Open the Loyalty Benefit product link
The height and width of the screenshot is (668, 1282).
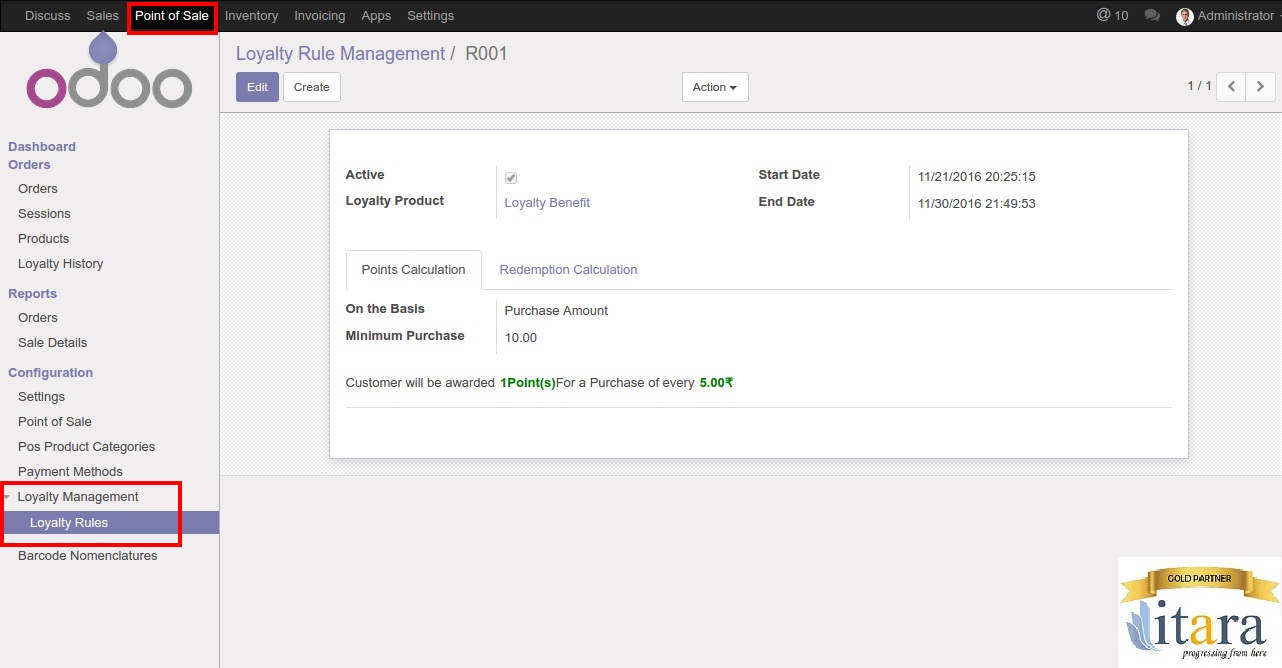[547, 203]
